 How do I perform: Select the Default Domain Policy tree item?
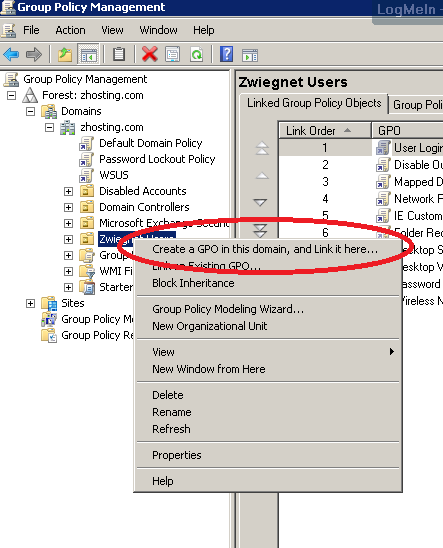coord(151,143)
